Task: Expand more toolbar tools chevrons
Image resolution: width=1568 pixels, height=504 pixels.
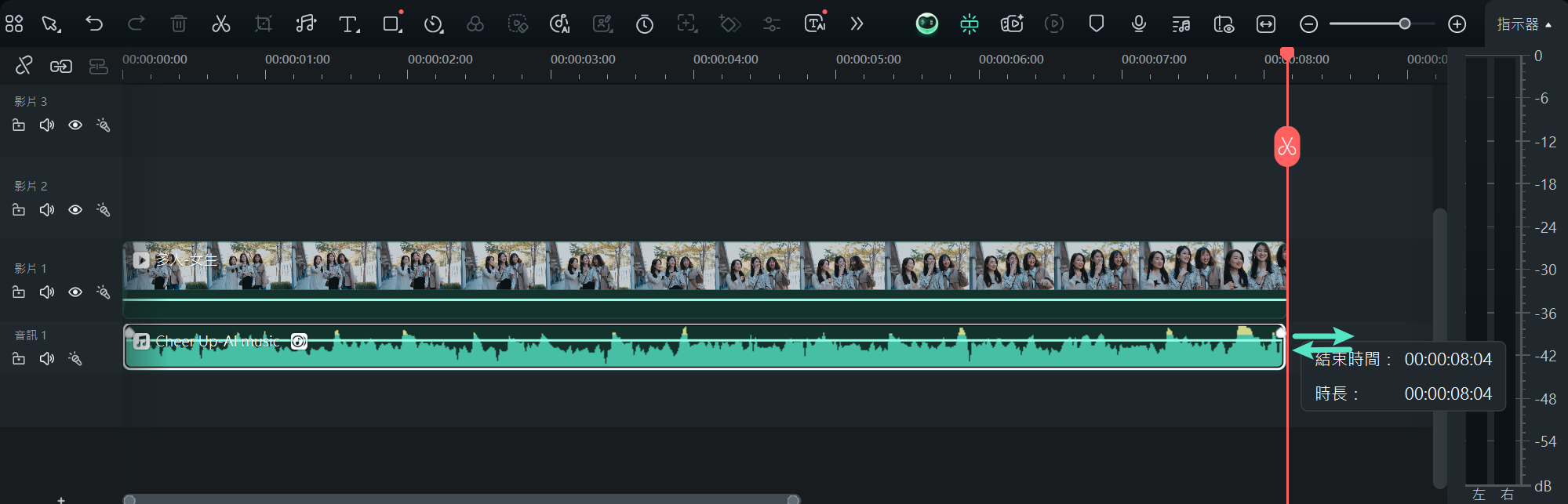Action: pyautogui.click(x=857, y=24)
